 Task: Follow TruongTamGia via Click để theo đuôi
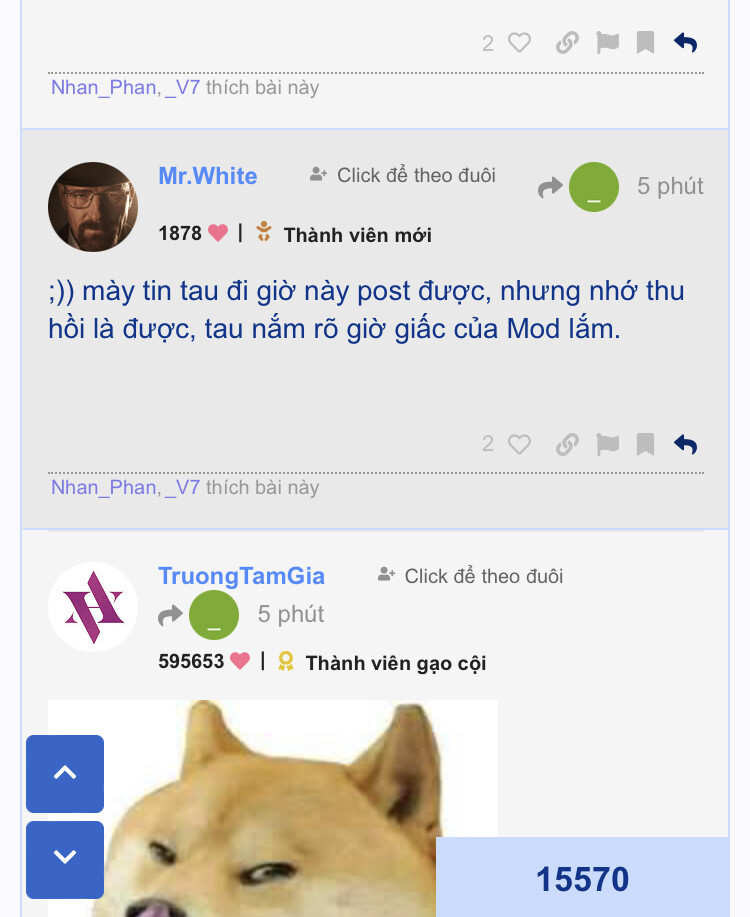[x=470, y=576]
